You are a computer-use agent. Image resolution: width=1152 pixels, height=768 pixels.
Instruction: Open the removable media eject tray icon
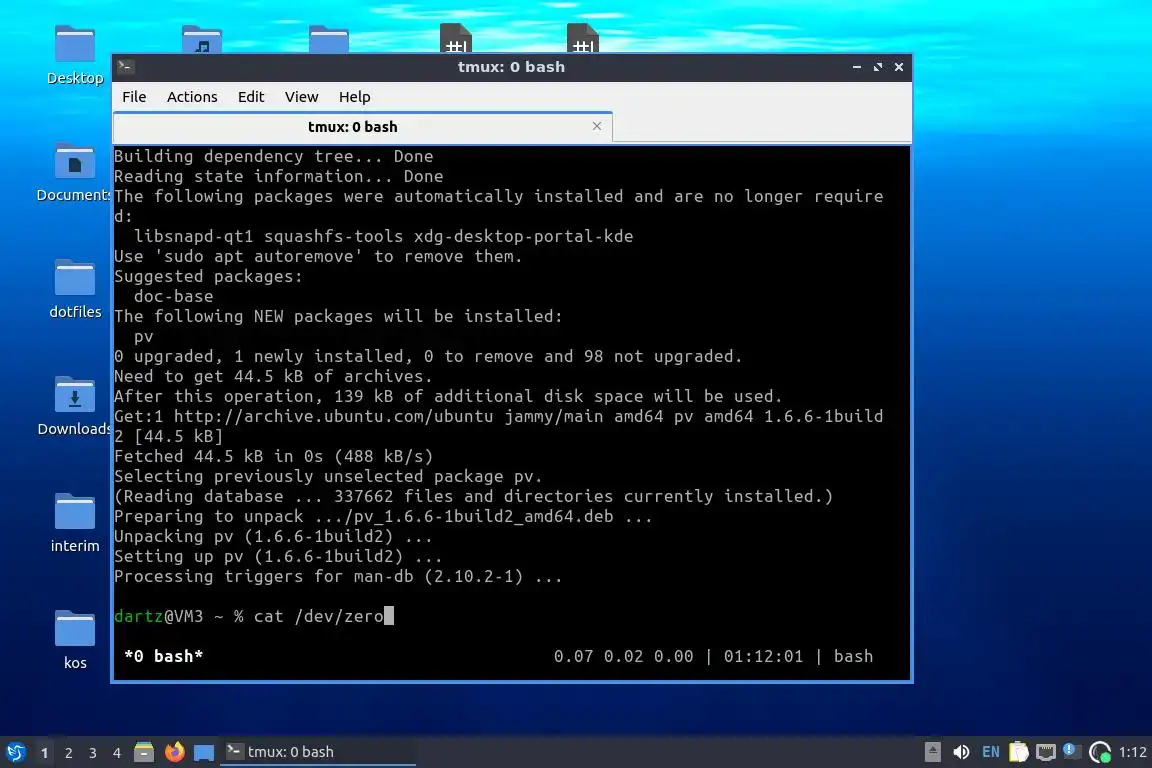932,752
